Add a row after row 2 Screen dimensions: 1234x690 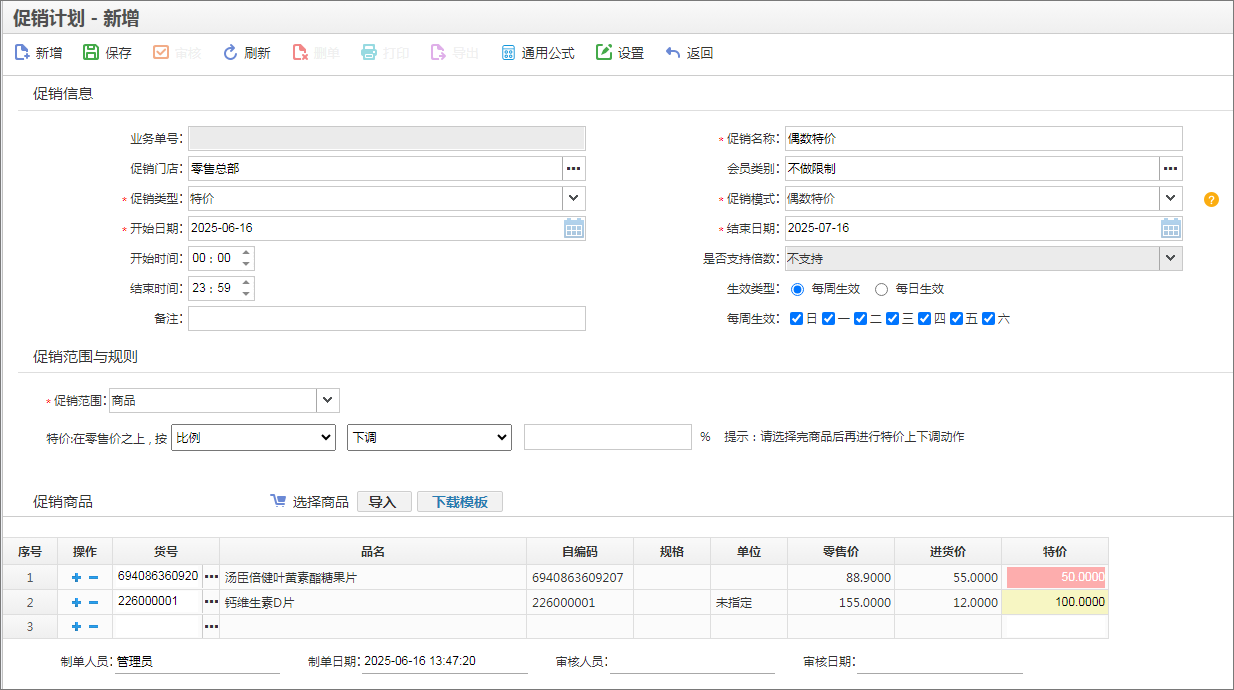point(77,603)
